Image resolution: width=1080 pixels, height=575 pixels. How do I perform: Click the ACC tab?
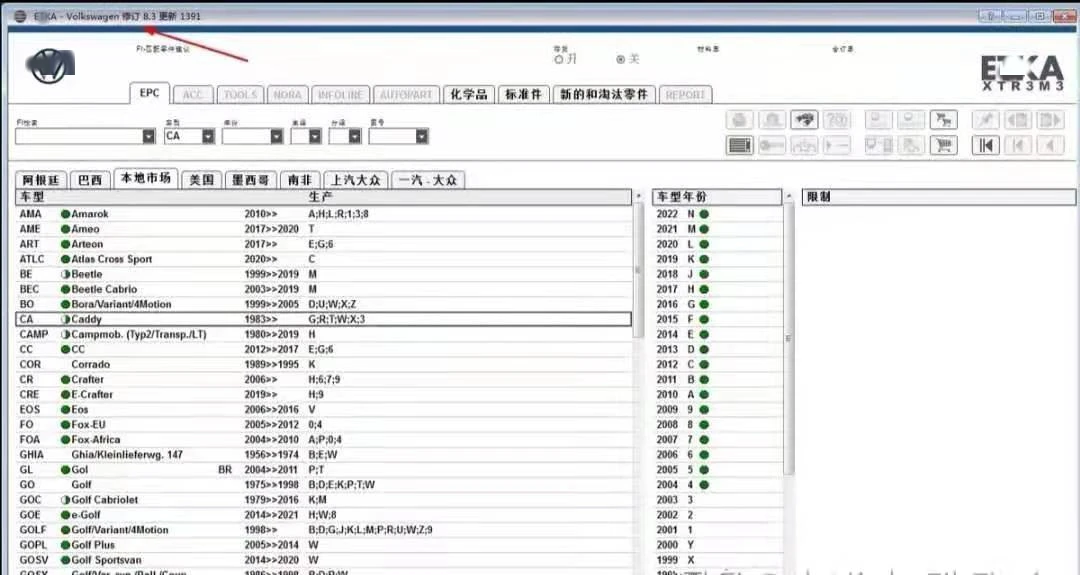tap(193, 94)
